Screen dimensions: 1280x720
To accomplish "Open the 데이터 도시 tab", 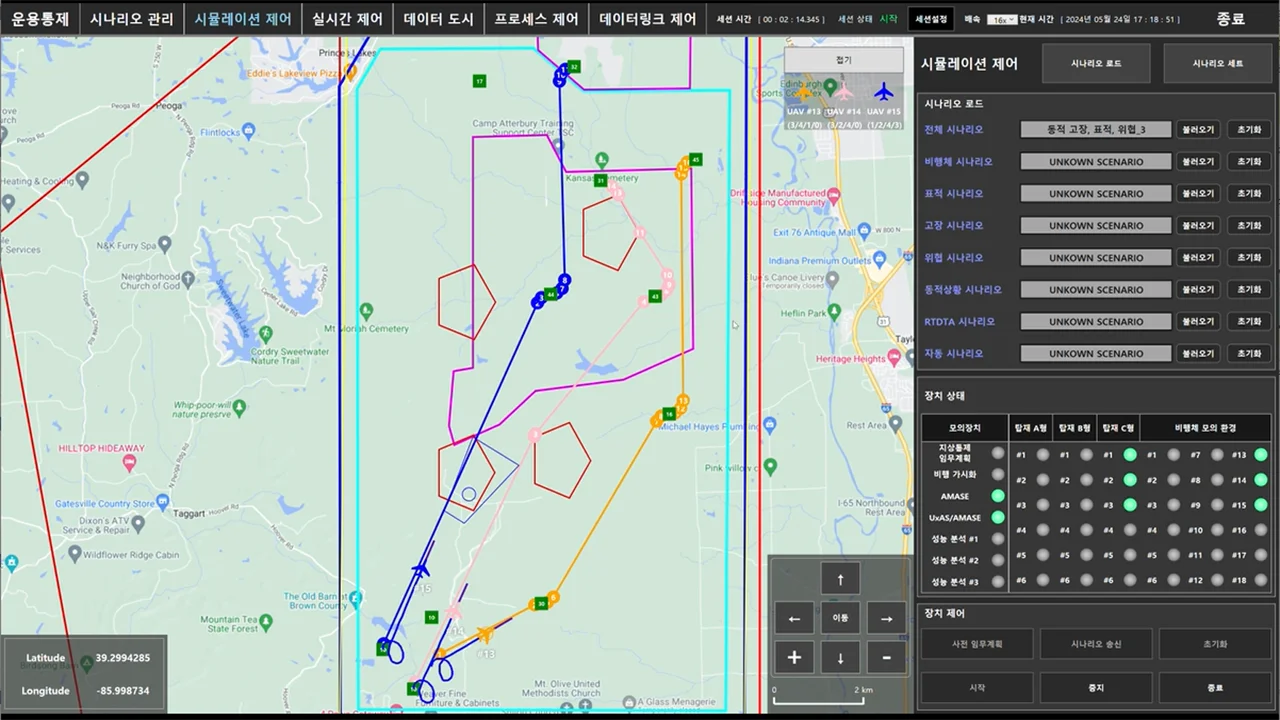I will 439,19.
